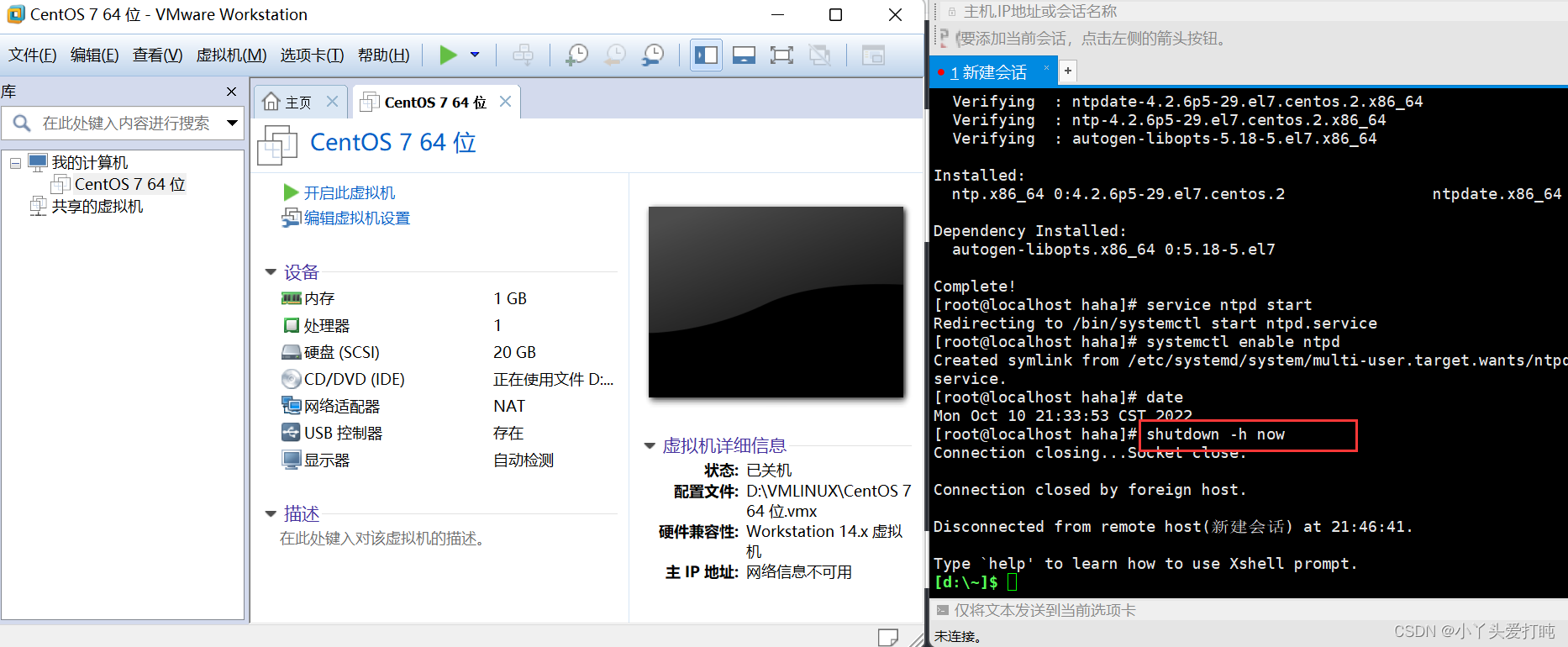Open the 帮助(H) menu
1568x647 pixels.
pos(384,55)
